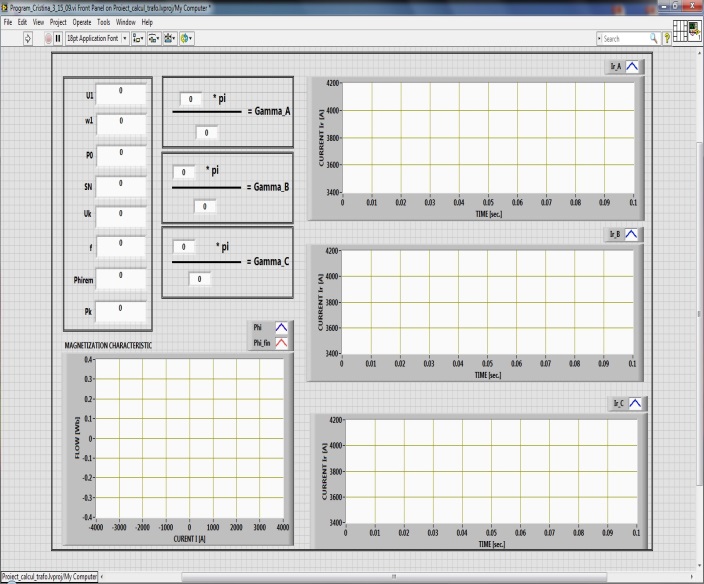Click the search magnifier icon

coord(654,38)
